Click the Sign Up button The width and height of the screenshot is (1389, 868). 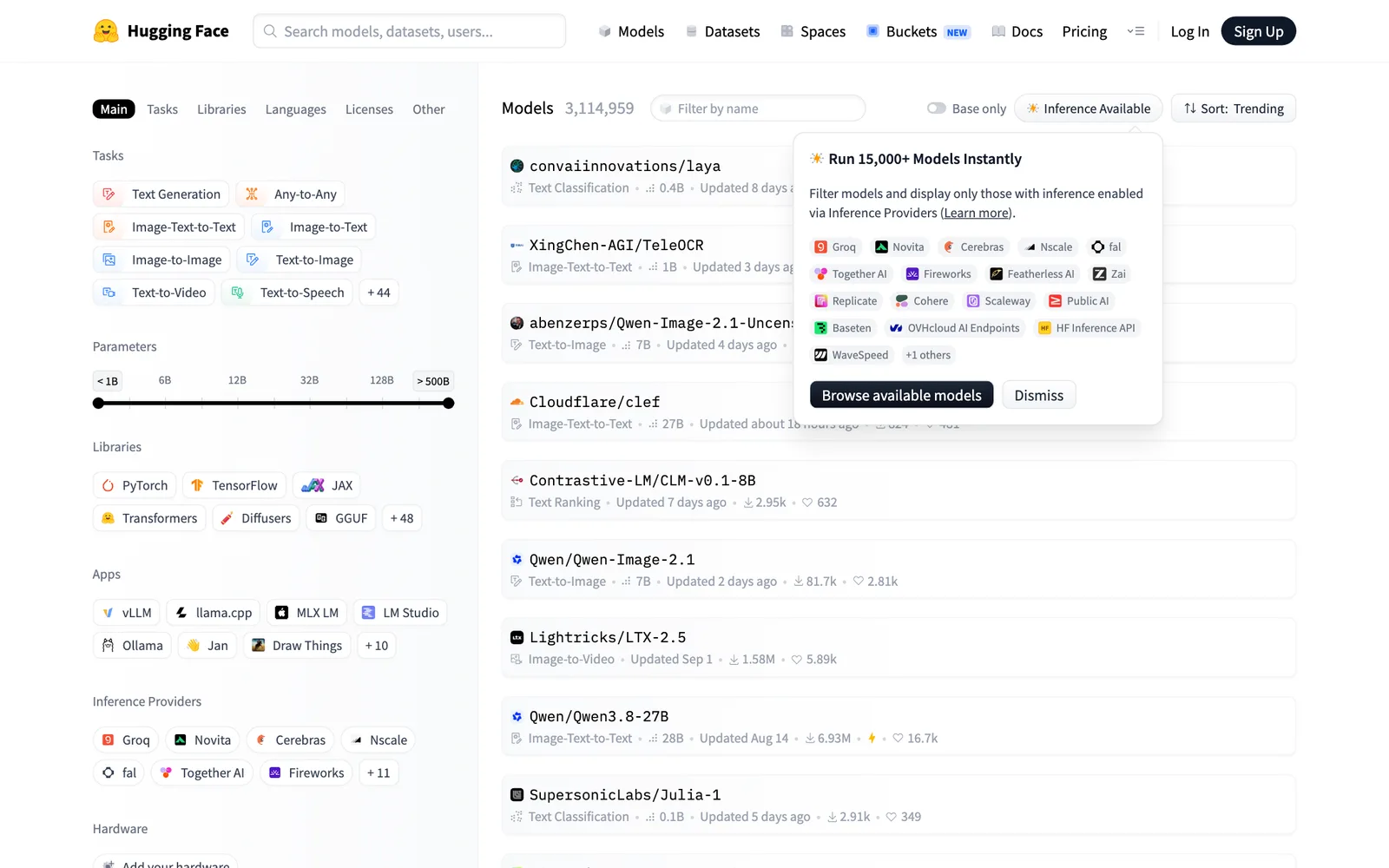pyautogui.click(x=1259, y=31)
